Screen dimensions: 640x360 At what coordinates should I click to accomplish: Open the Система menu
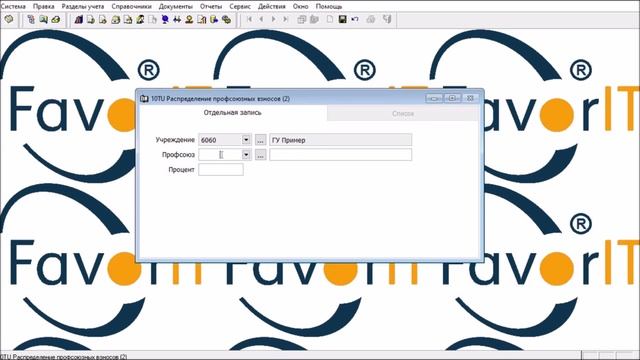click(13, 6)
